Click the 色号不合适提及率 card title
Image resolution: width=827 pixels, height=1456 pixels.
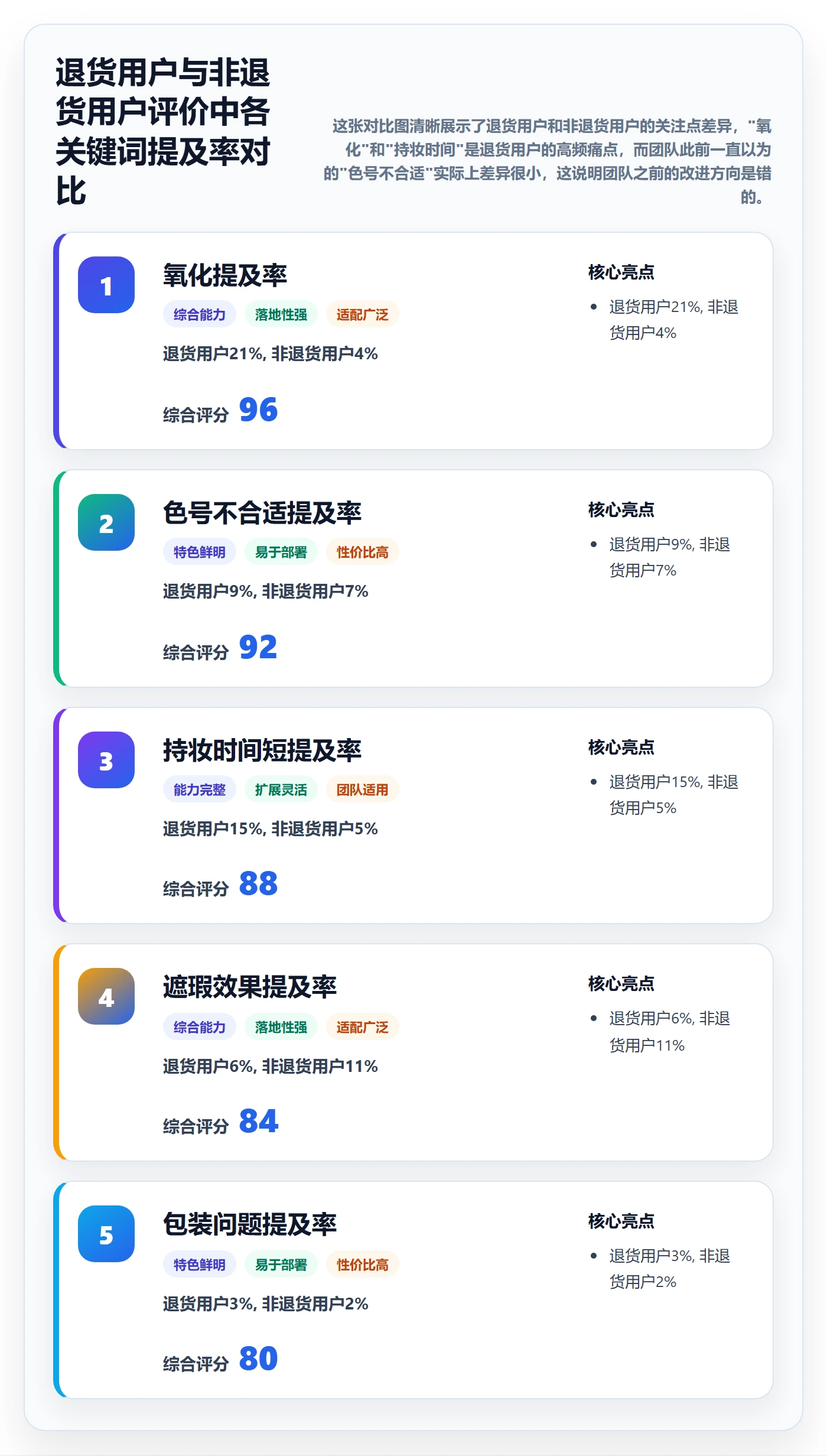tap(262, 513)
